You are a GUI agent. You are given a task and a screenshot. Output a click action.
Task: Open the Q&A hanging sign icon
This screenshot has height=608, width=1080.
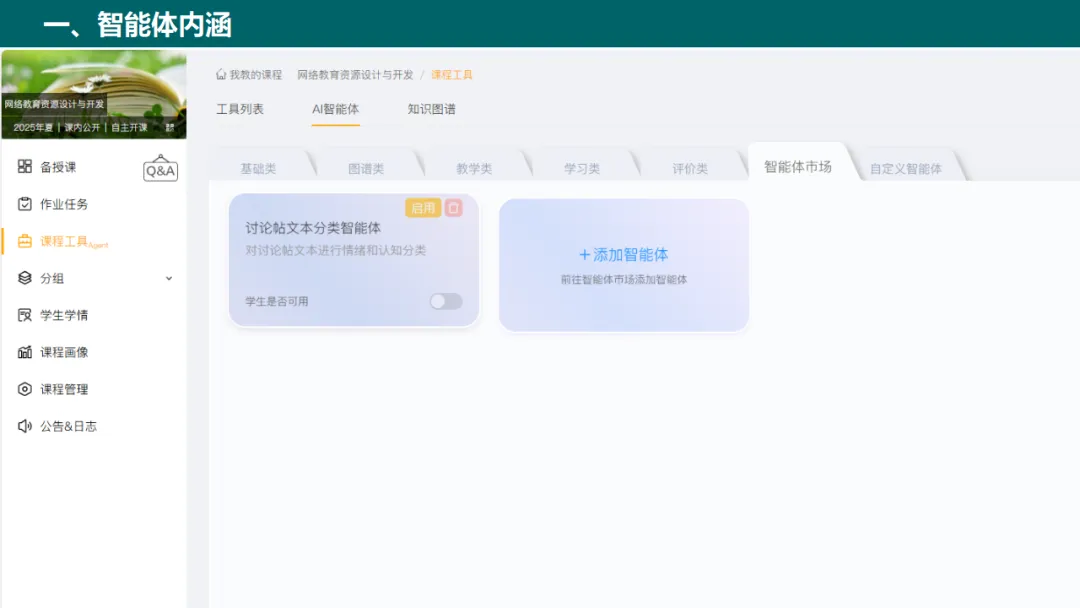click(x=160, y=169)
